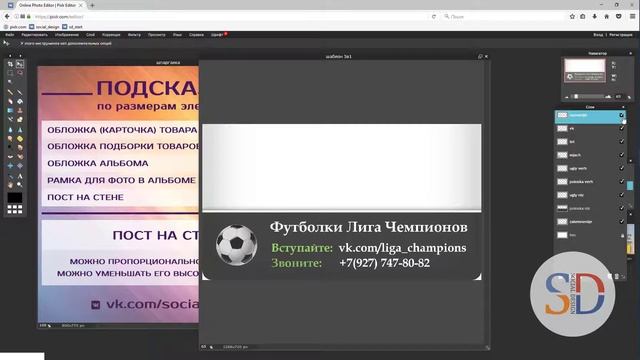
Task: Toggle visibility checkbox of 'ugly verh' layer
Action: (x=622, y=168)
